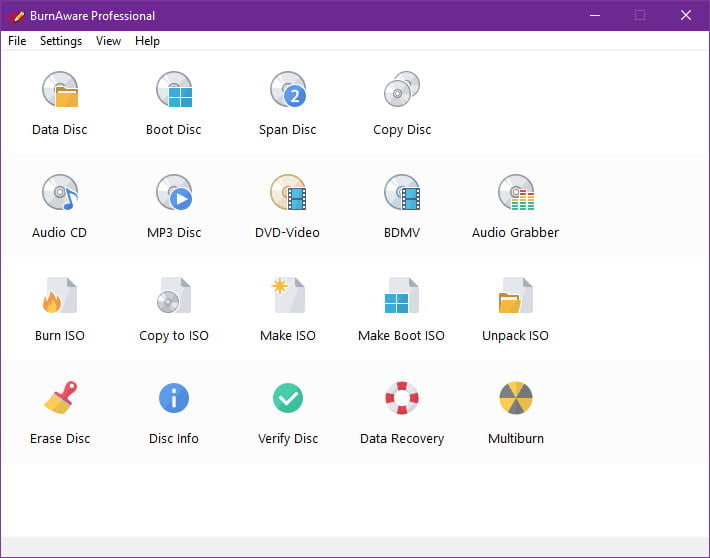
Task: Click the "Unpack ISO" text label
Action: pos(516,336)
